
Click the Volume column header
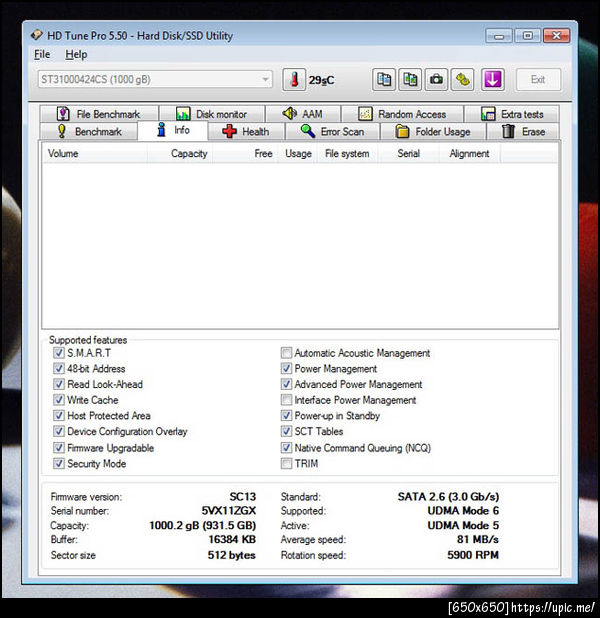(x=95, y=153)
